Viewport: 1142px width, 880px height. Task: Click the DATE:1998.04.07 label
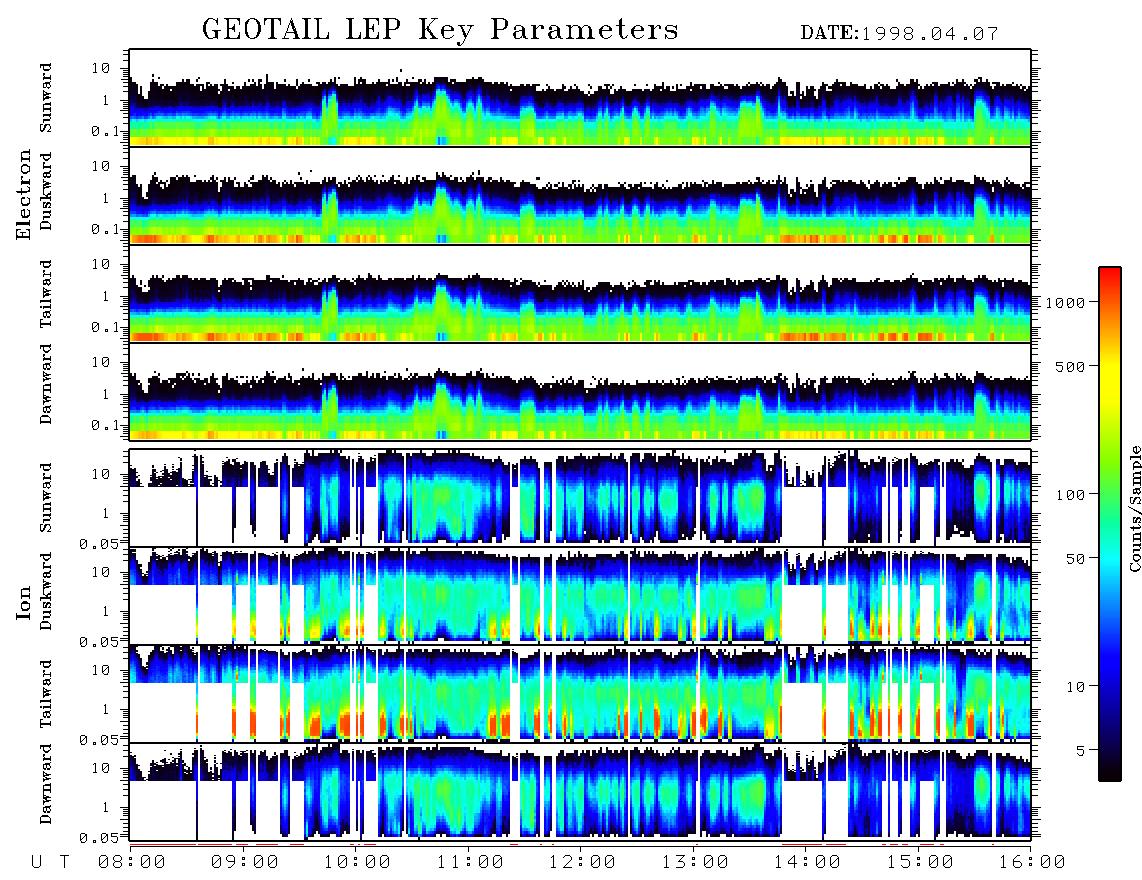[x=899, y=33]
